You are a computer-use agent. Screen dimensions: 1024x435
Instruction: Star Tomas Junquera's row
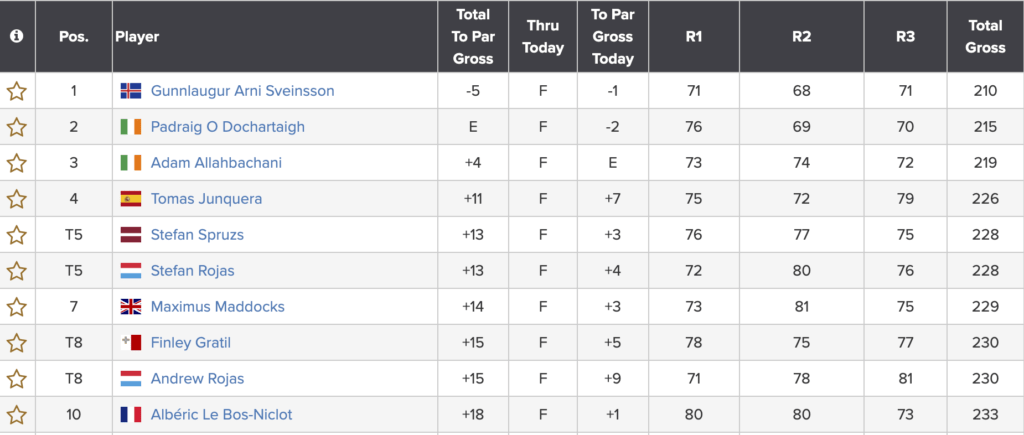[x=17, y=199]
